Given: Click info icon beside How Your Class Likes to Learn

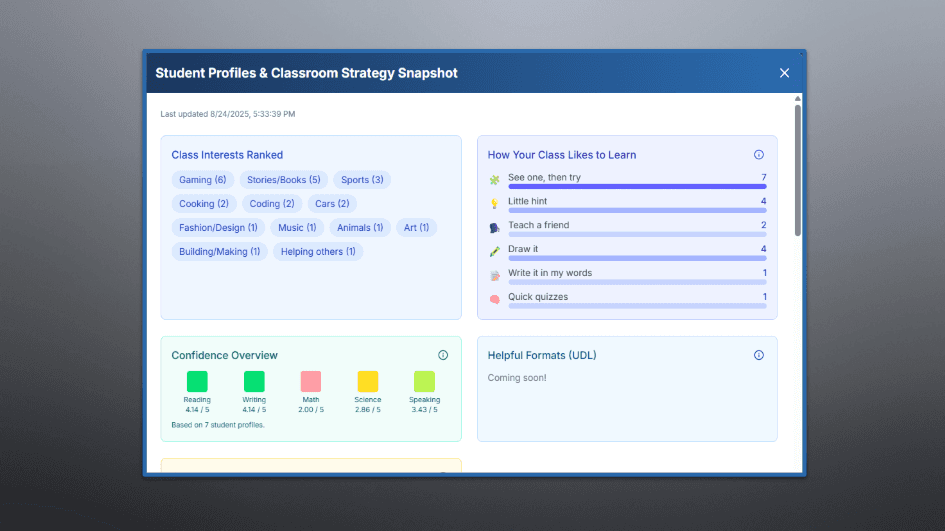Looking at the screenshot, I should (x=758, y=155).
